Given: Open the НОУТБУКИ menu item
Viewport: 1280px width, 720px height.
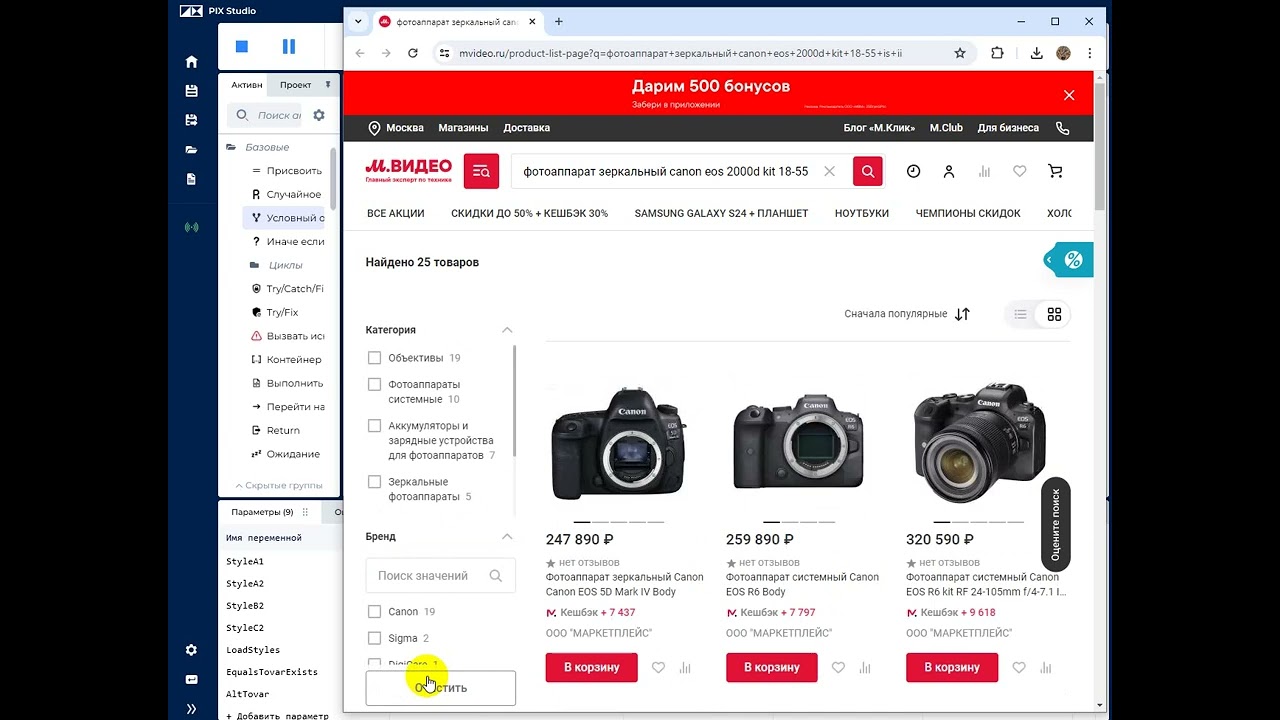Looking at the screenshot, I should point(862,213).
